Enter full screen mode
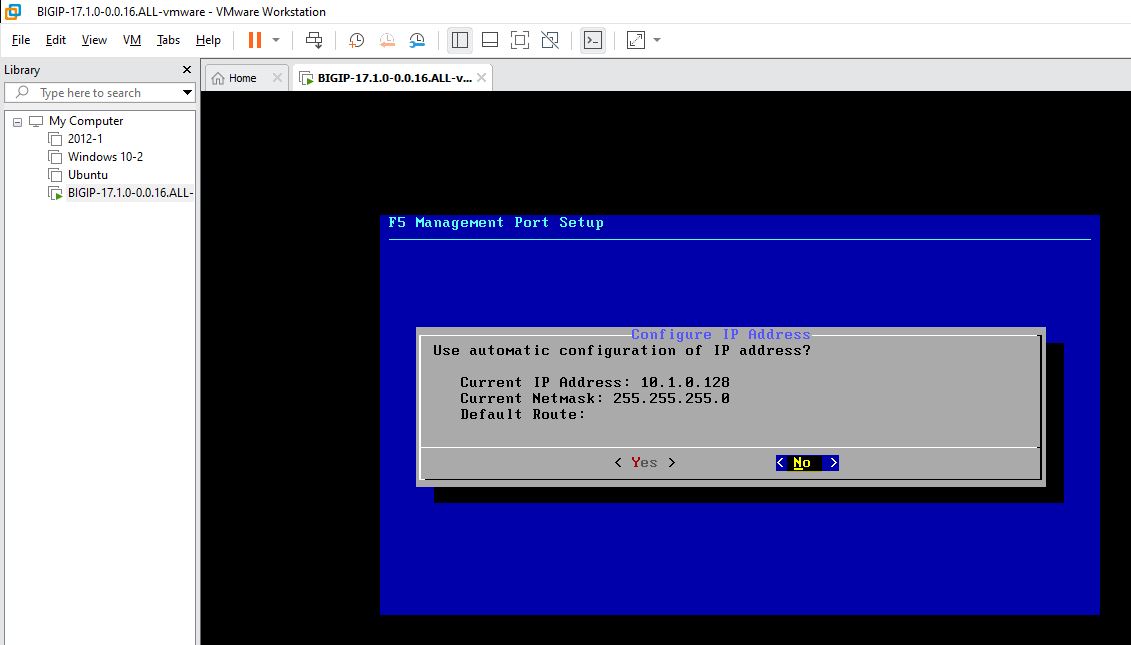The image size is (1131, 645). point(519,40)
